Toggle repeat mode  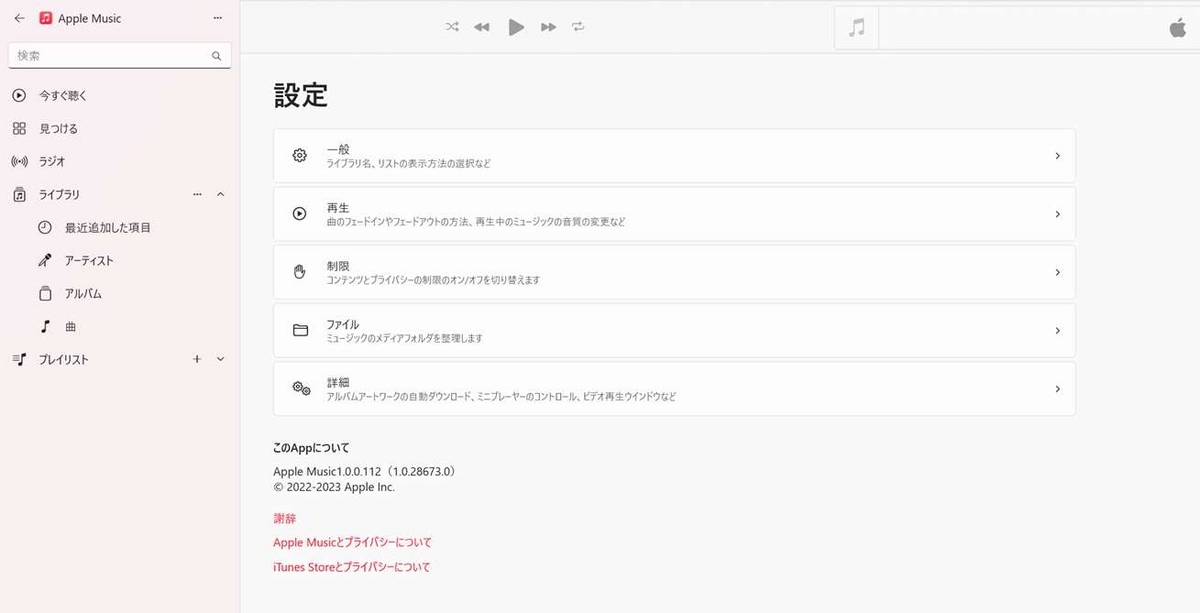(578, 27)
